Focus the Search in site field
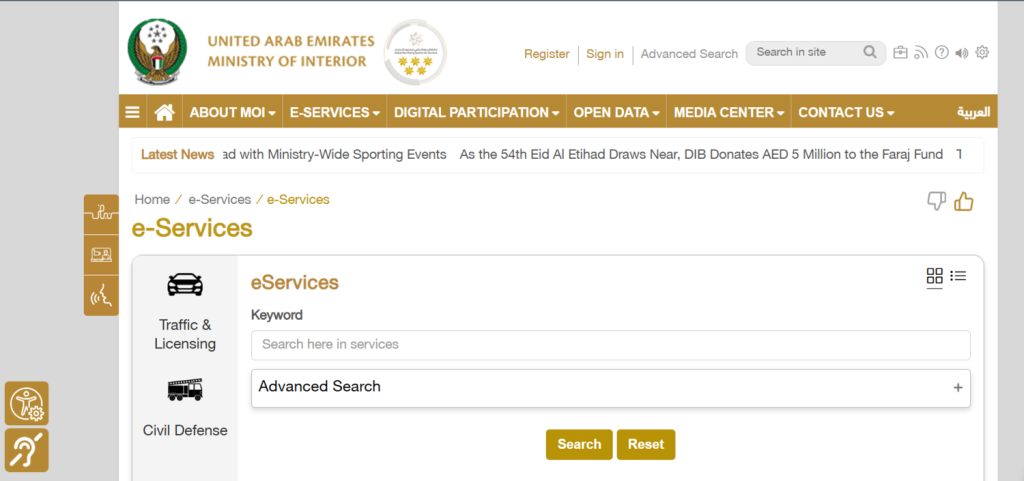 807,52
